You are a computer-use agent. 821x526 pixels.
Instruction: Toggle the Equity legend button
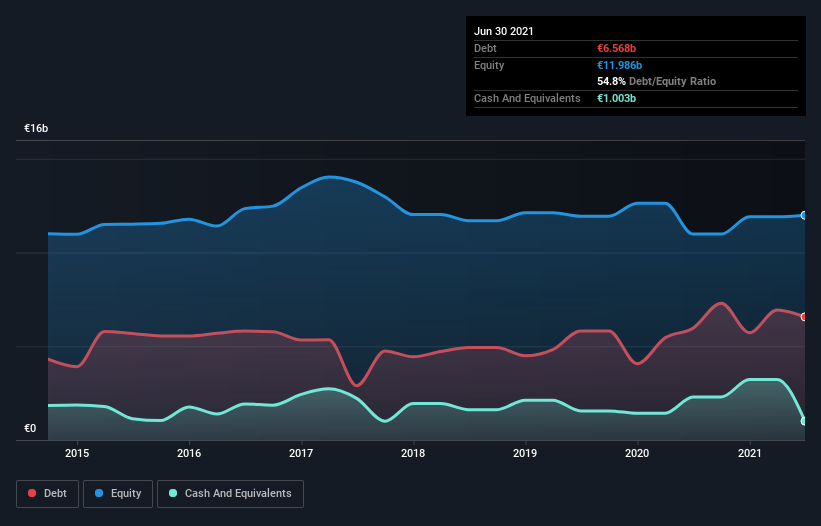118,494
